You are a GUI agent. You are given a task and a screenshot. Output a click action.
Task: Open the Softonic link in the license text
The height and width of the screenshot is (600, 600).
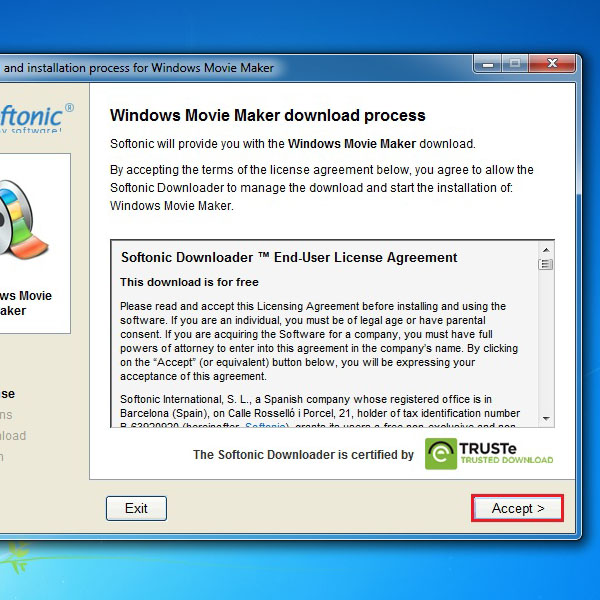point(265,425)
